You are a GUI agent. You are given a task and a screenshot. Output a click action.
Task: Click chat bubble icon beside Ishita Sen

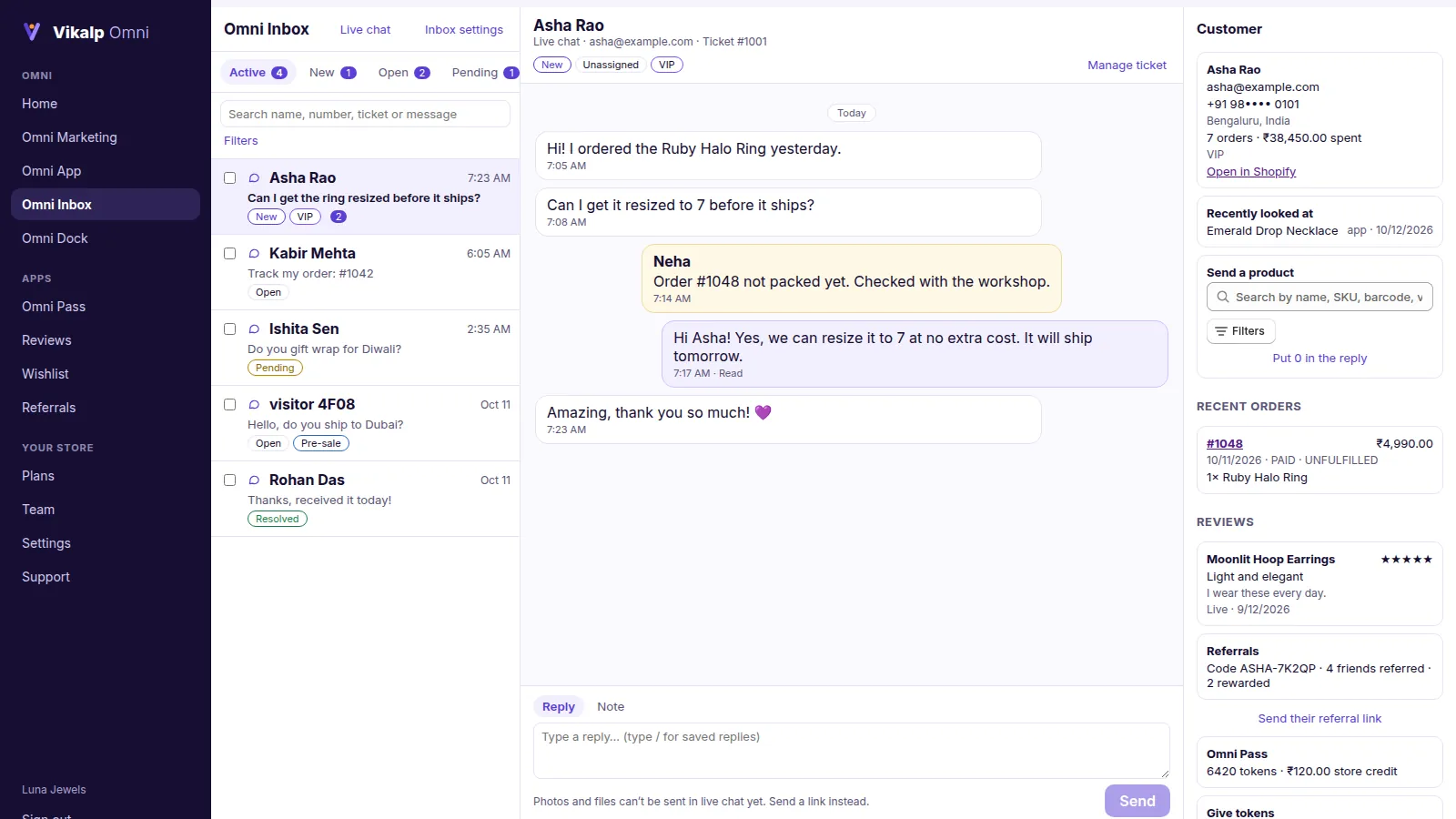tap(255, 329)
